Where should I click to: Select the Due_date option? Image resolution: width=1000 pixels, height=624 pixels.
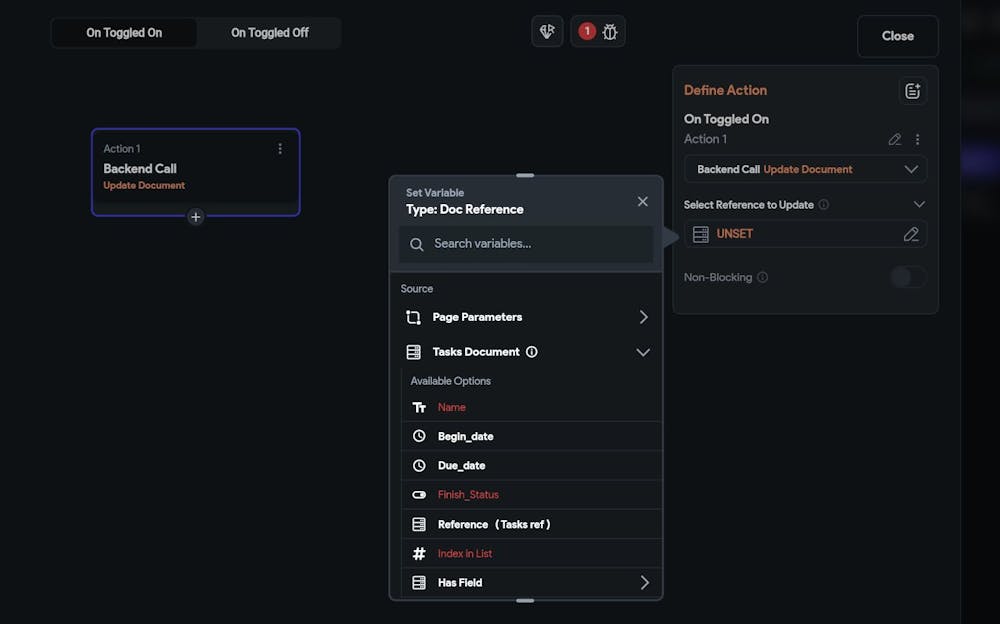click(531, 466)
